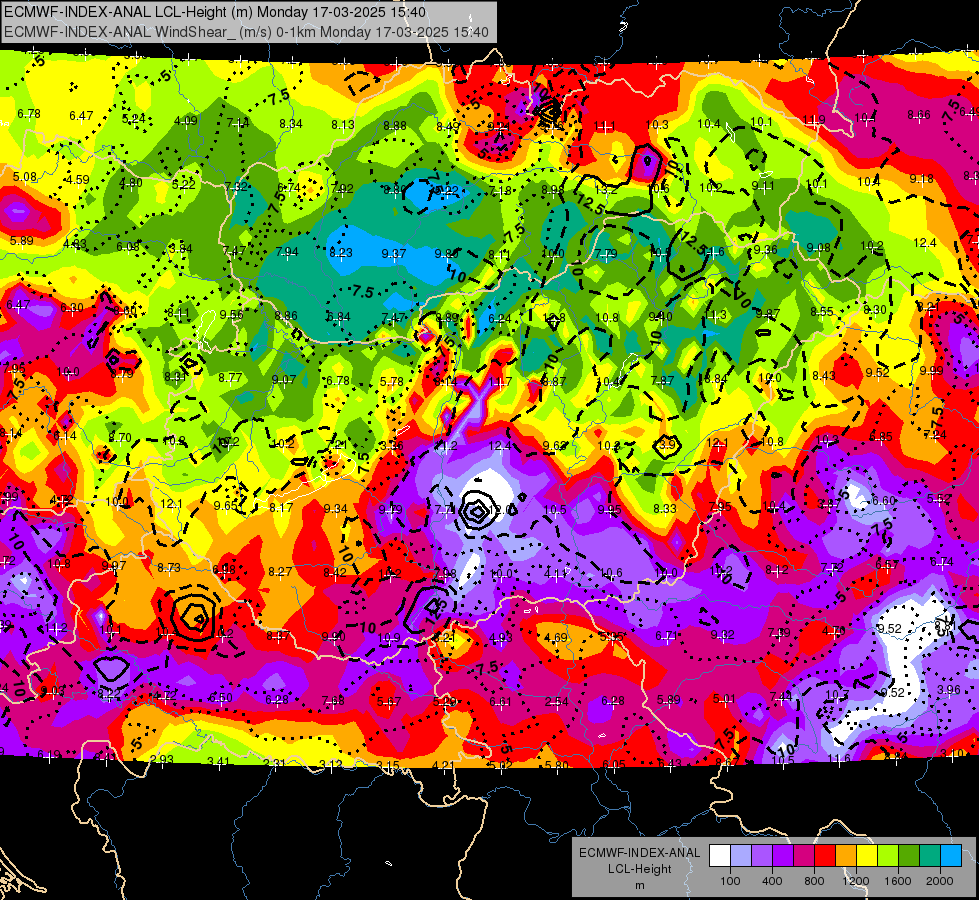Click the map value 5.08
Screen dimensions: 979x900
click(x=25, y=177)
